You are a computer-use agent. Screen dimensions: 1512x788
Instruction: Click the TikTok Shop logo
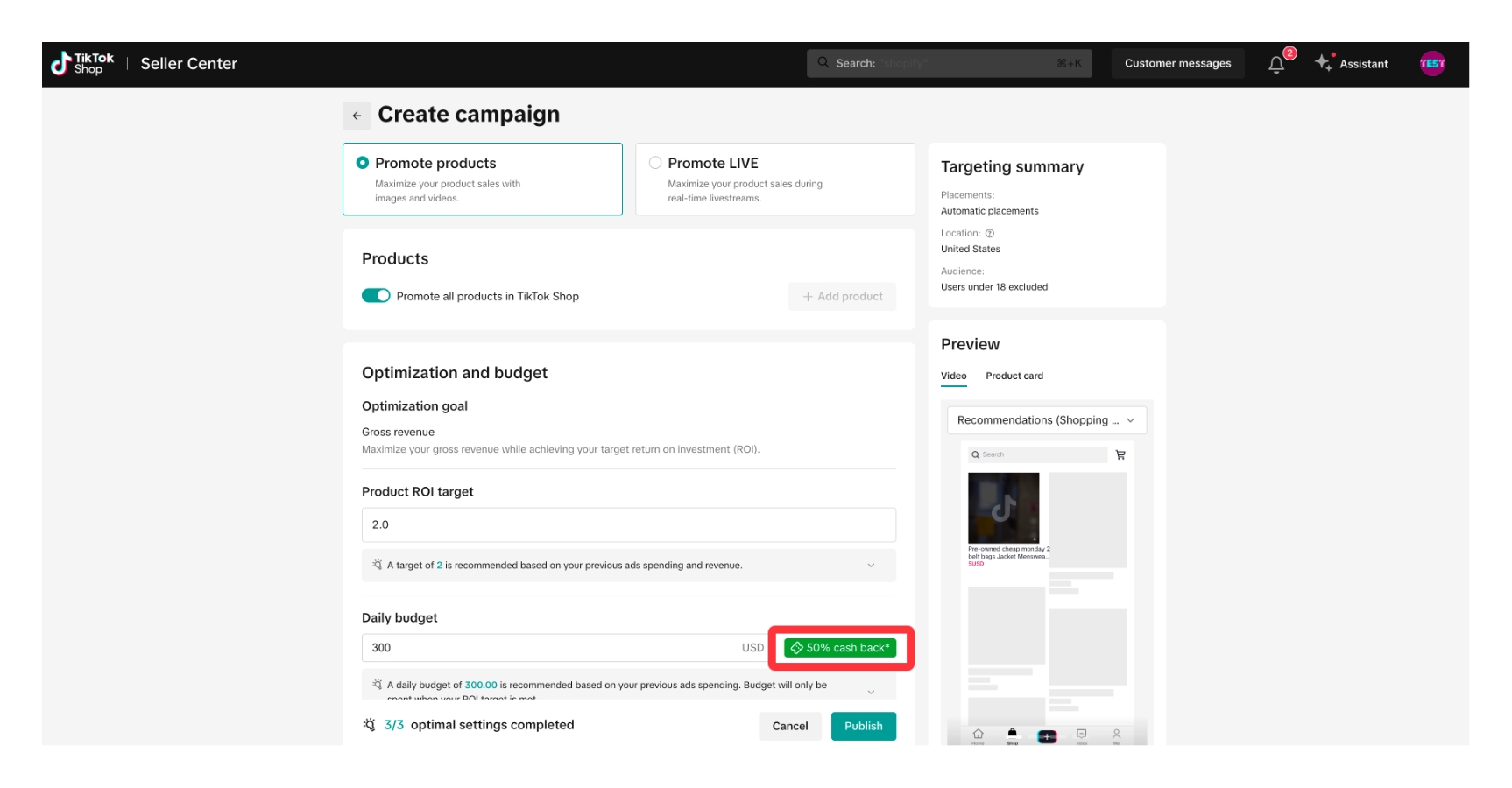82,63
